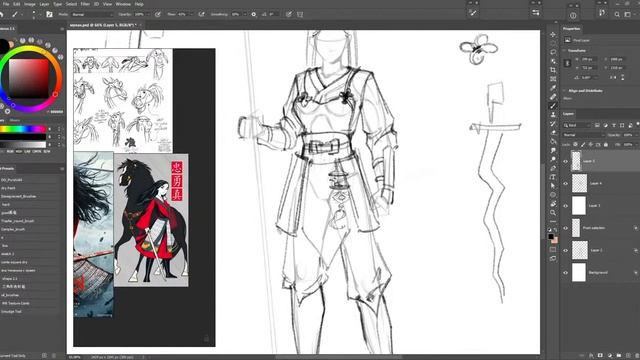
Task: Click the black foreground color swatch in toolbox
Action: (x=551, y=236)
